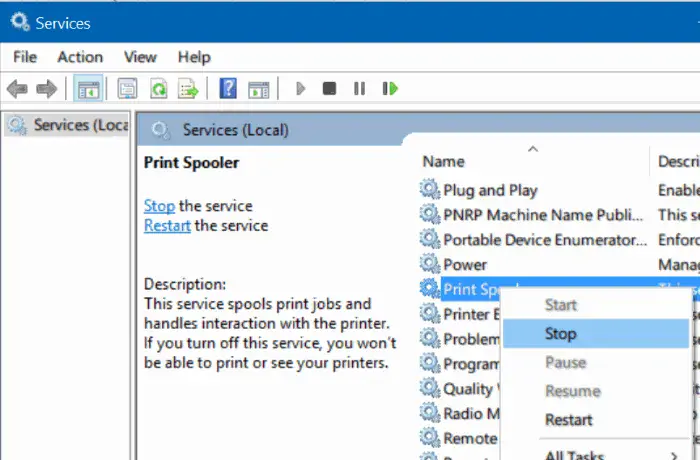The width and height of the screenshot is (700, 460).
Task: Open the View menu
Action: 140,57
